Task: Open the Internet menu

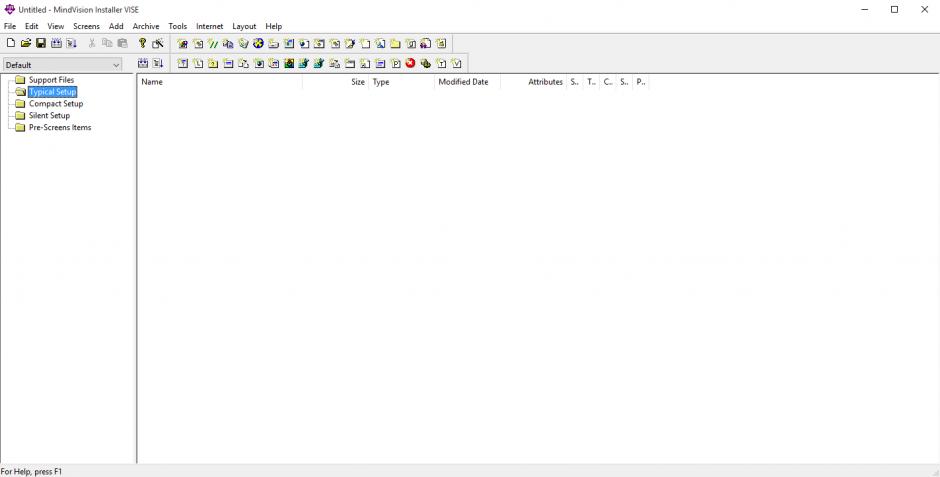Action: point(209,26)
